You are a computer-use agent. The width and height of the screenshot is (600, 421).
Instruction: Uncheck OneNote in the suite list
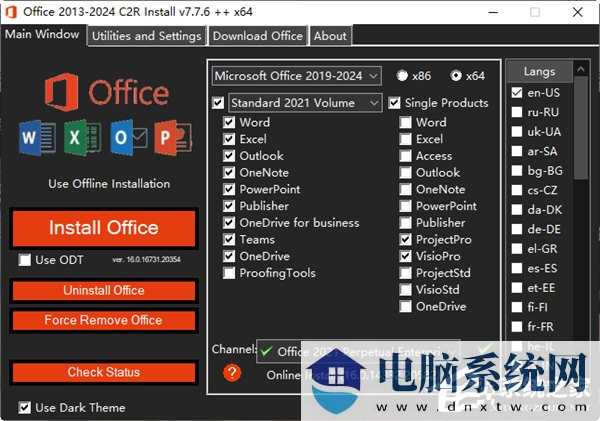click(x=229, y=173)
